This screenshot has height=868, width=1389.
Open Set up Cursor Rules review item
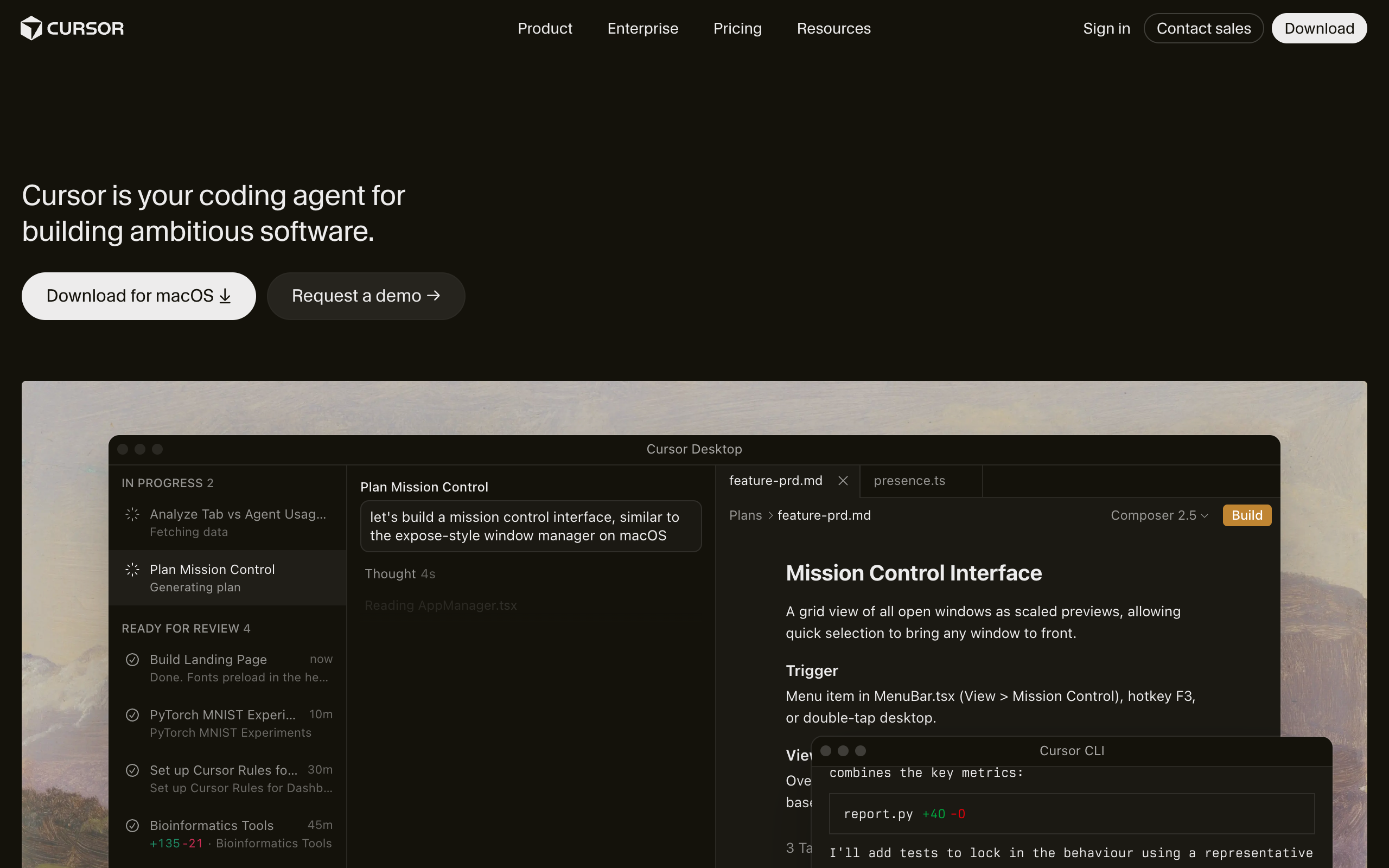coord(227,778)
